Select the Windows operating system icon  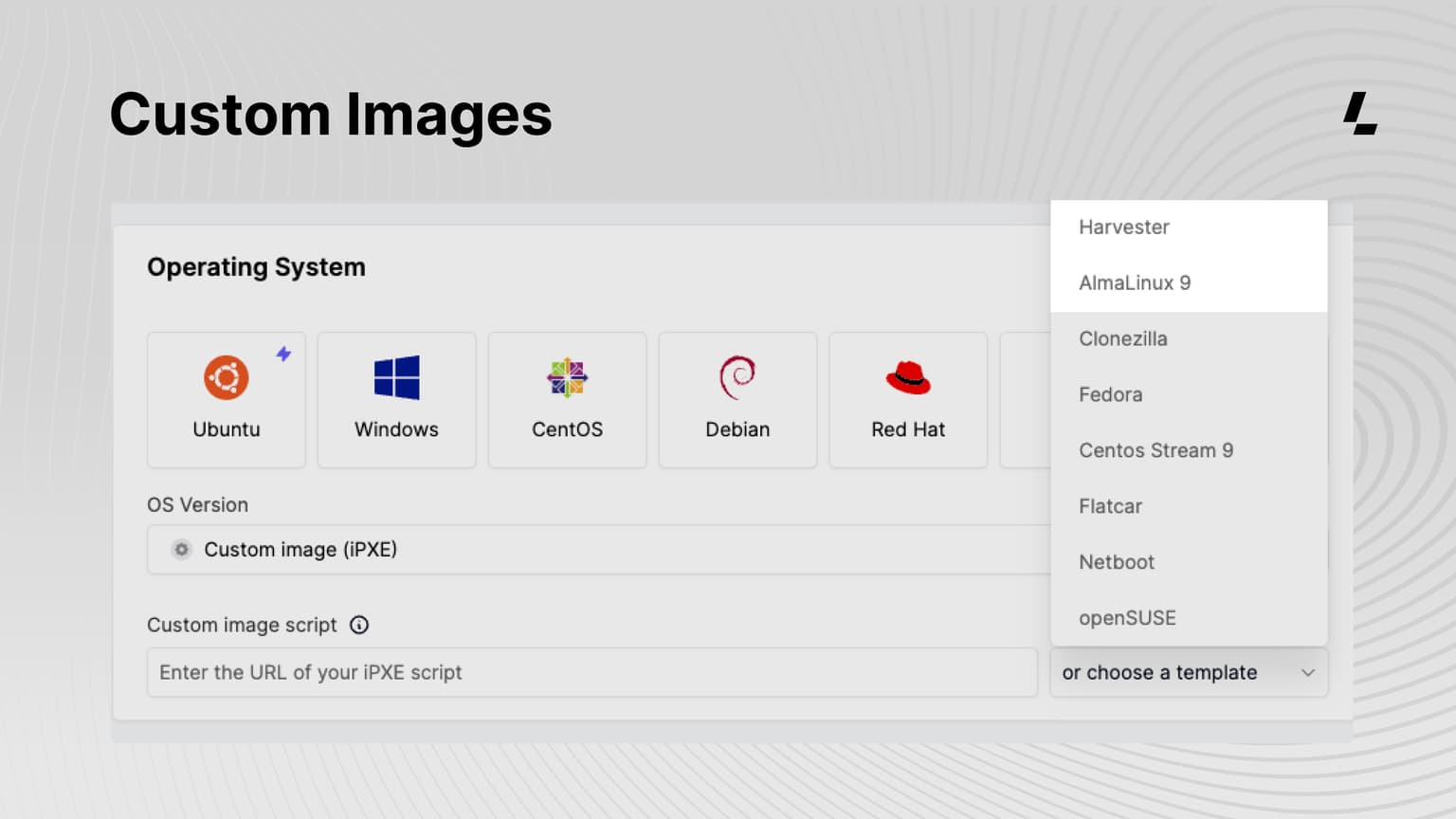click(396, 376)
